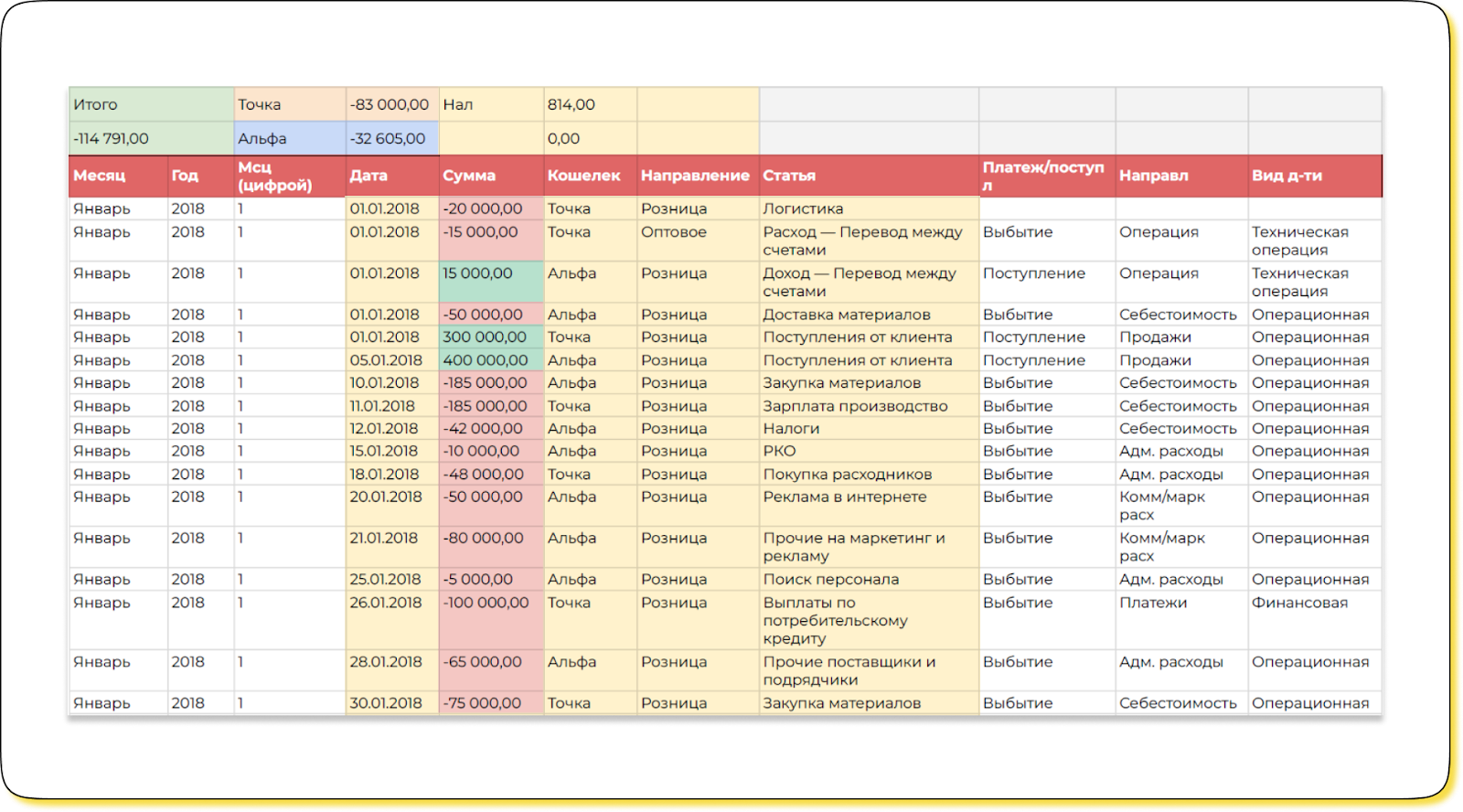
Task: Click the 'Кошелек' column header cell
Action: point(583,176)
